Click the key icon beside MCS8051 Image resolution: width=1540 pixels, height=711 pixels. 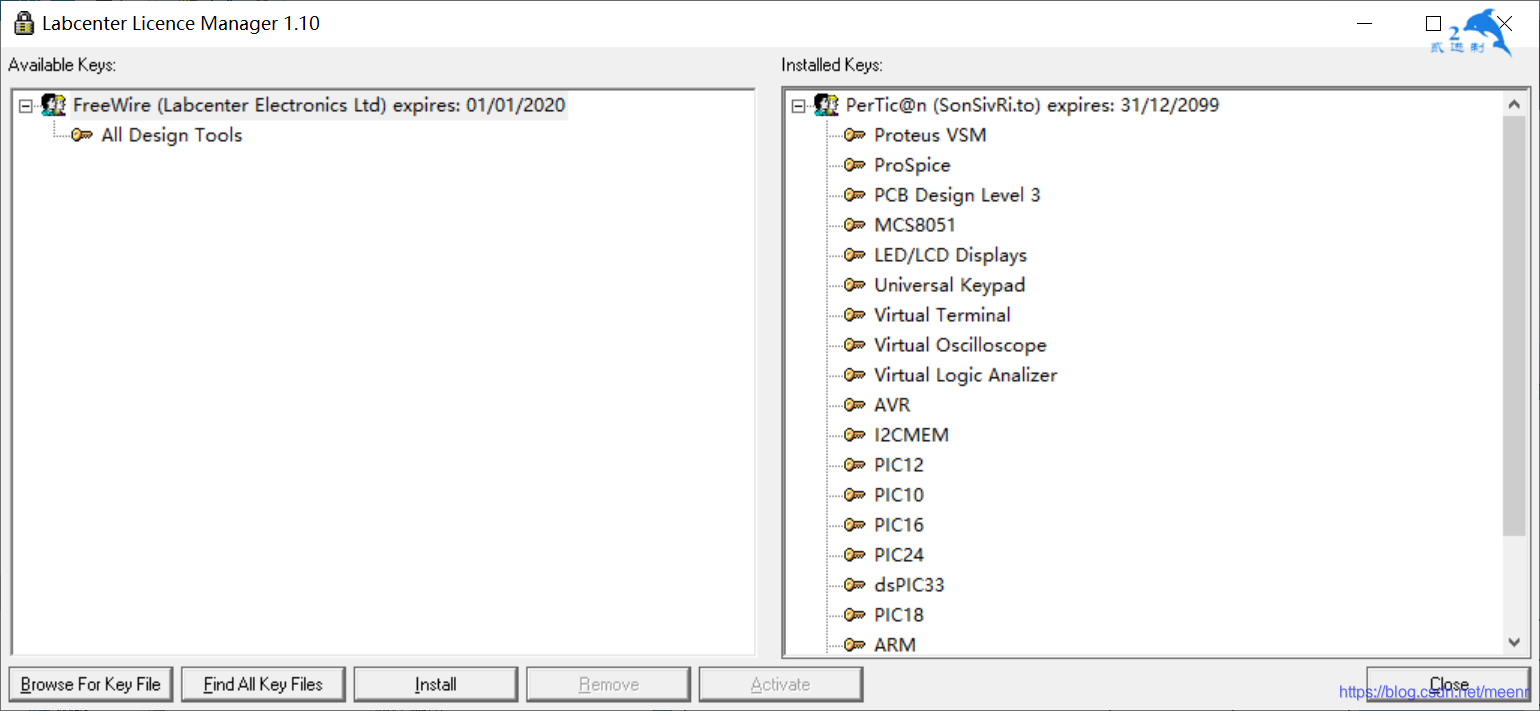click(x=855, y=225)
